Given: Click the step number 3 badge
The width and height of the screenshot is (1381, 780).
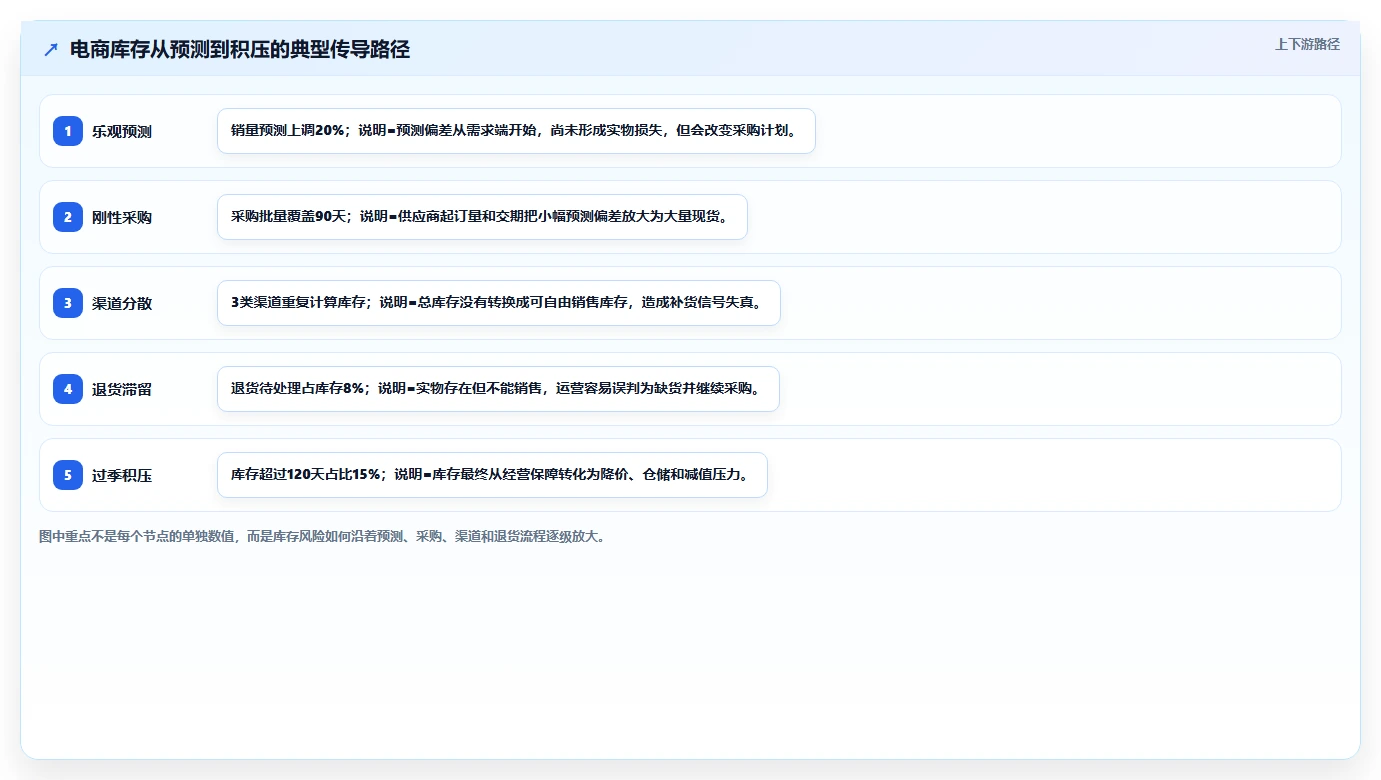Looking at the screenshot, I should click(x=68, y=303).
